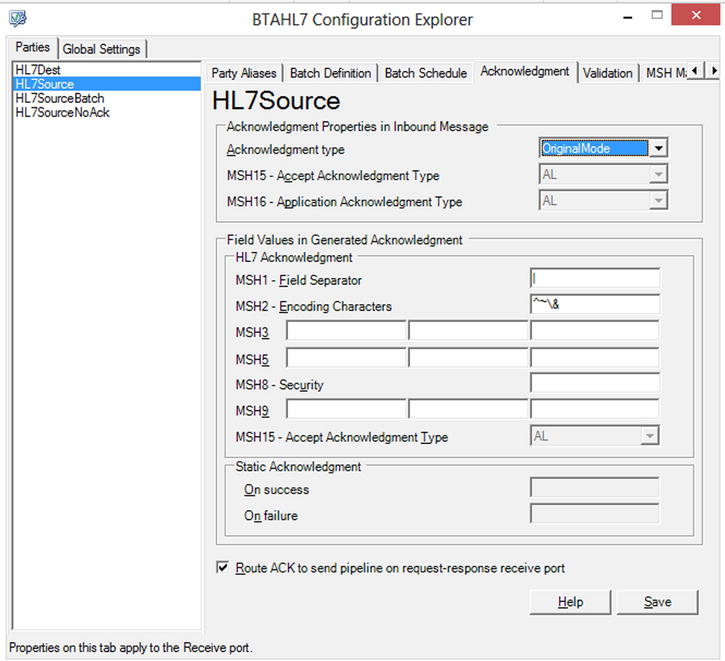
Task: Focus the MSH8 Security input field
Action: (x=595, y=383)
